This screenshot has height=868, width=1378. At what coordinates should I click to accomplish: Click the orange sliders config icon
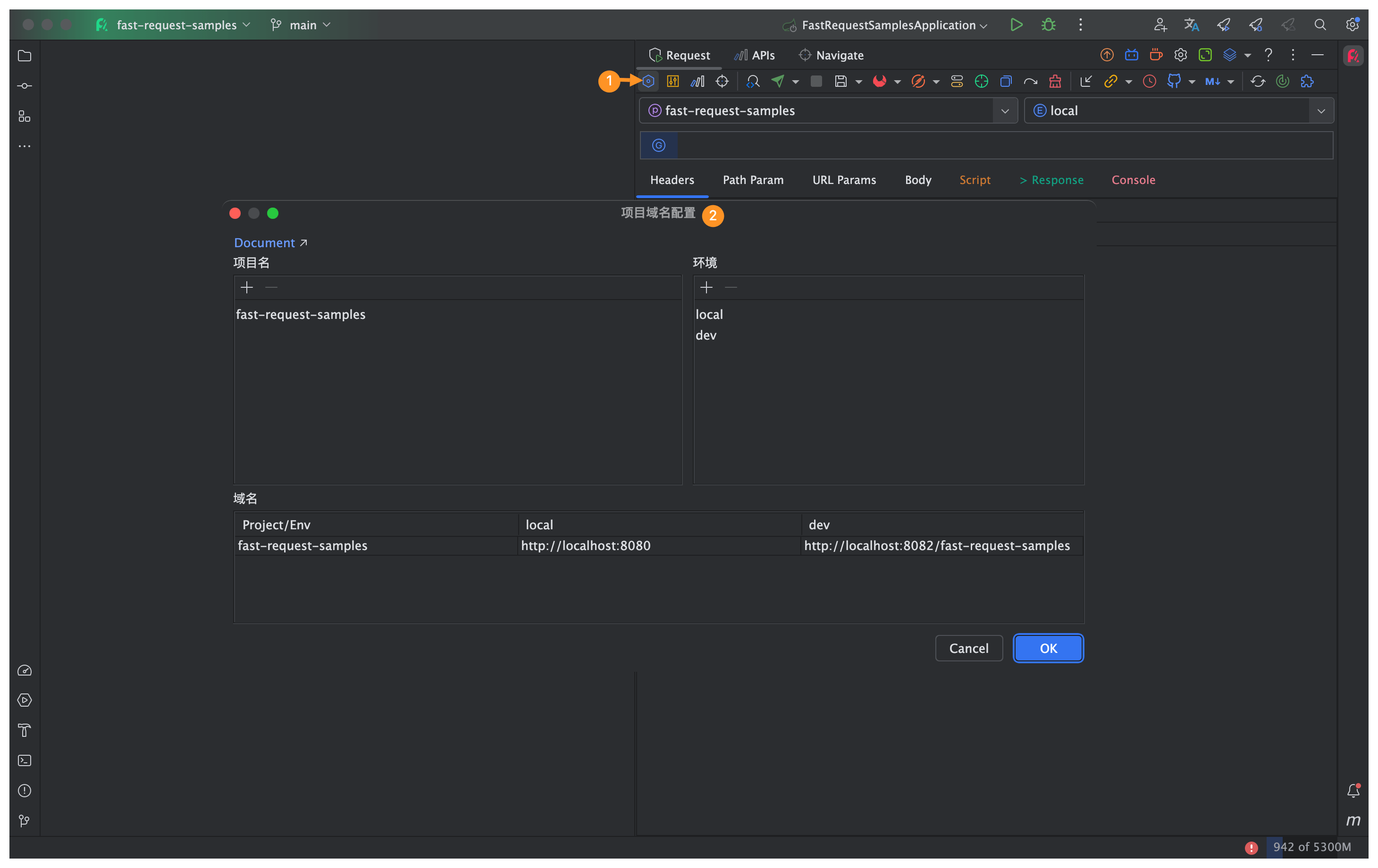click(673, 81)
